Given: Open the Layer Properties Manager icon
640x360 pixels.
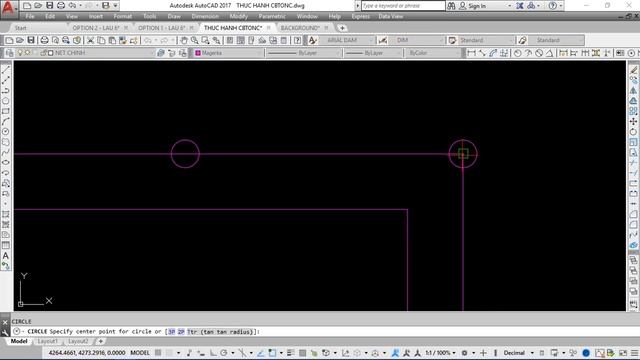Looking at the screenshot, I should point(9,53).
